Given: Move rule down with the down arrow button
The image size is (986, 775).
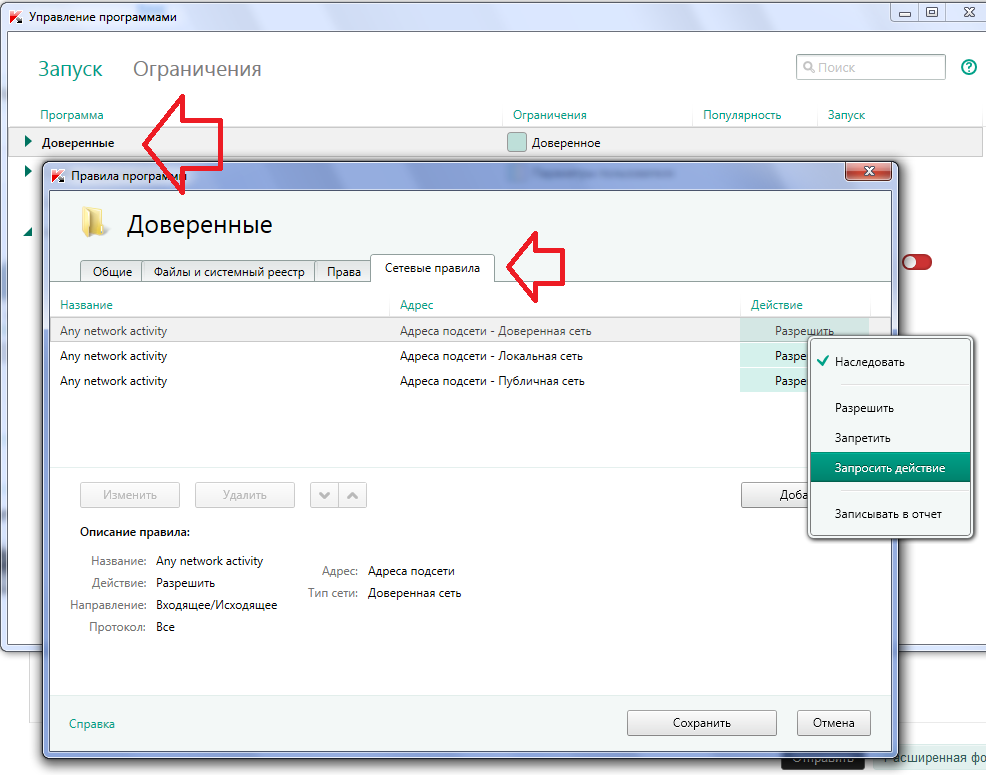Looking at the screenshot, I should coord(324,495).
